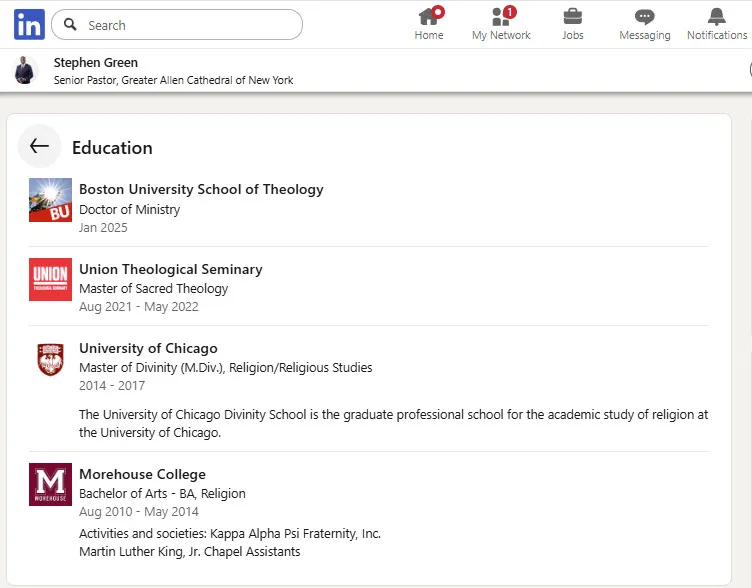Click Aug 2021 - May 2022 date

pyautogui.click(x=139, y=306)
